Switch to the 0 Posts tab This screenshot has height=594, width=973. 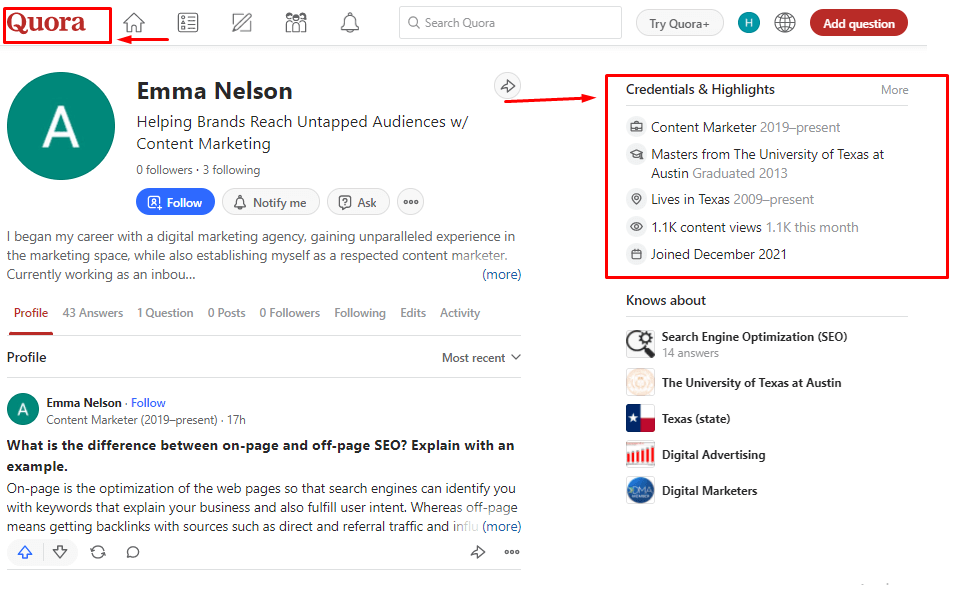(226, 313)
